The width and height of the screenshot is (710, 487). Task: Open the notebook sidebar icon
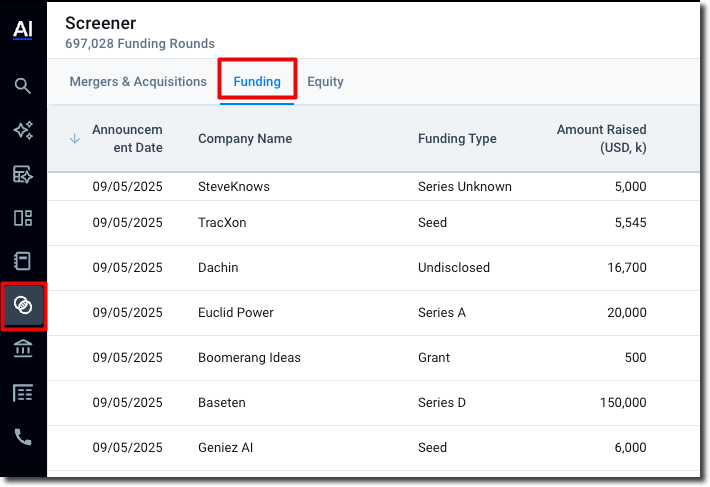coord(23,261)
